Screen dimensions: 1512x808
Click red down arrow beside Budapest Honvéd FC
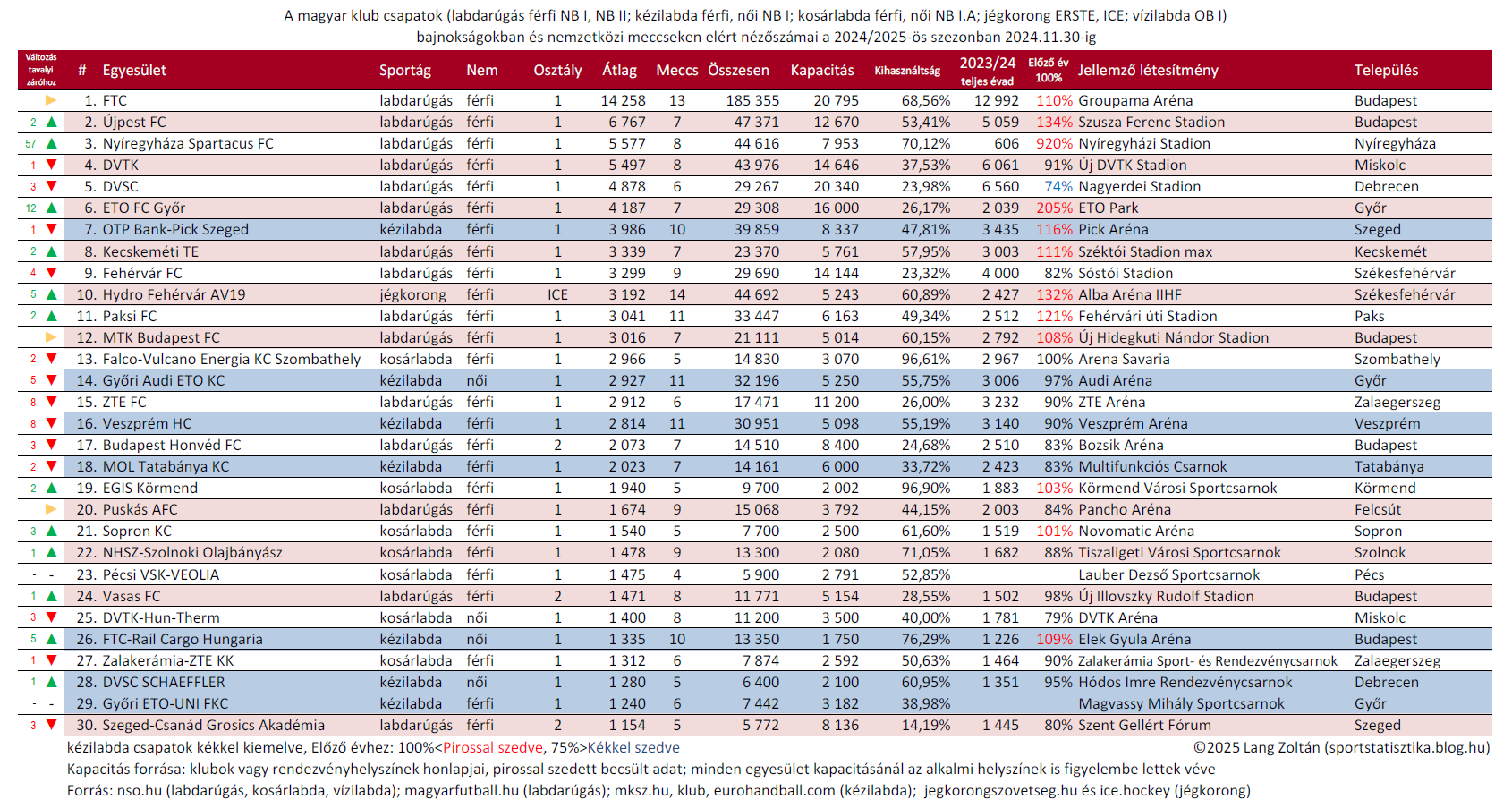[51, 445]
